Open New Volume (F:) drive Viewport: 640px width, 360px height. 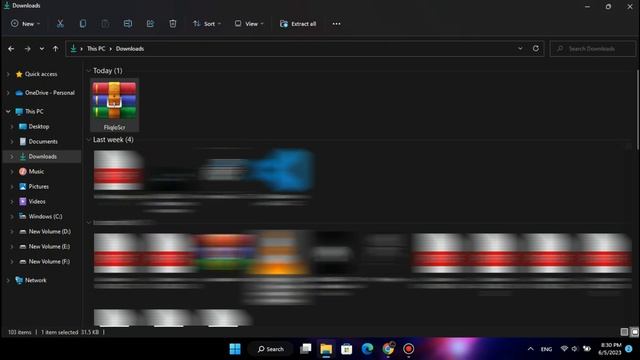pyautogui.click(x=49, y=262)
